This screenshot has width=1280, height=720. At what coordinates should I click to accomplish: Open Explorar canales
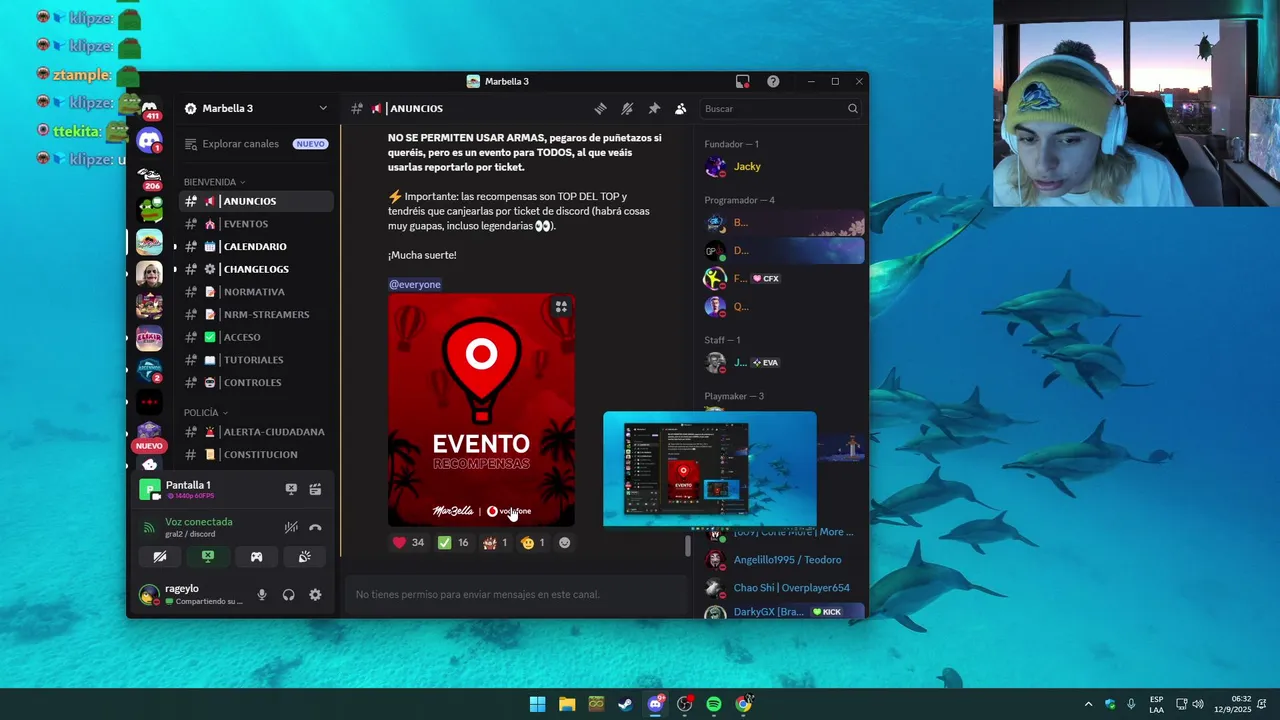pyautogui.click(x=256, y=144)
